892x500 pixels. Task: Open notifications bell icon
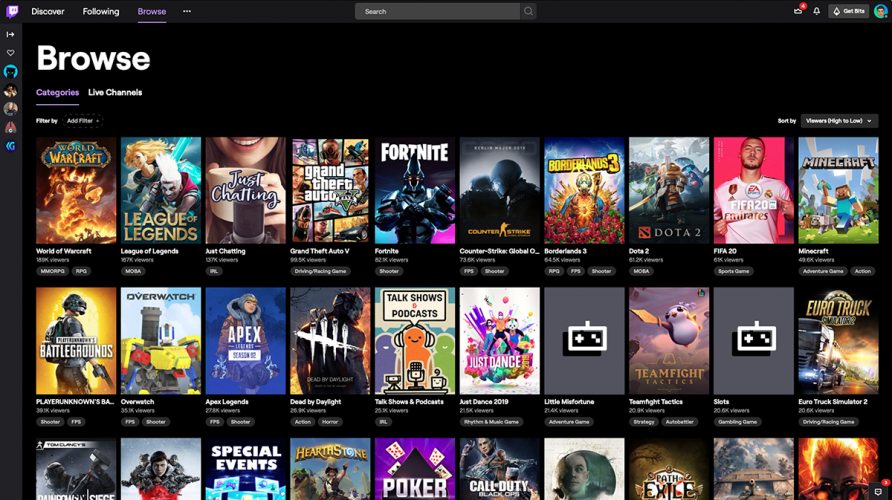tap(816, 11)
